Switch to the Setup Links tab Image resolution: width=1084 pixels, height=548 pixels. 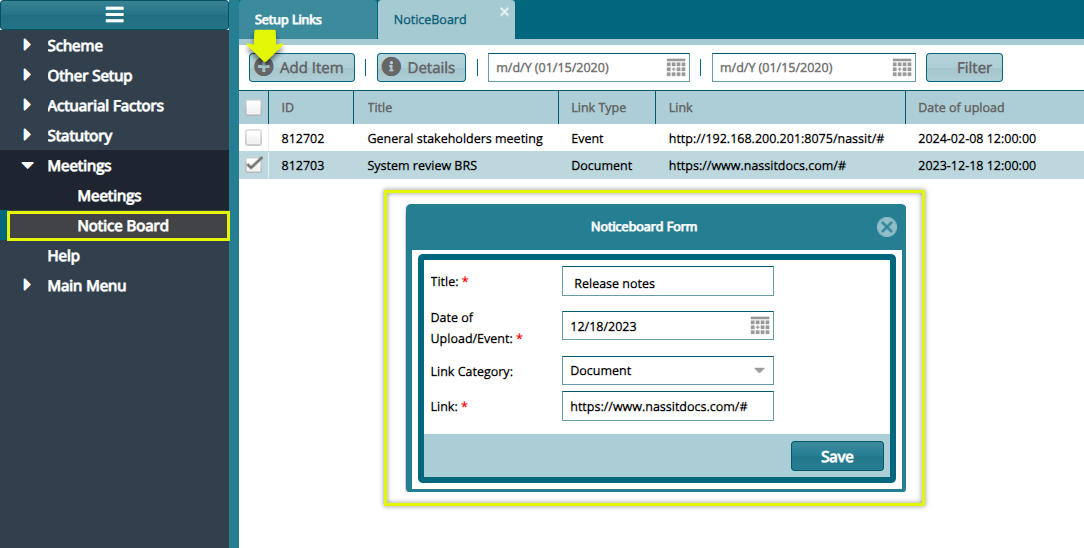pos(288,20)
